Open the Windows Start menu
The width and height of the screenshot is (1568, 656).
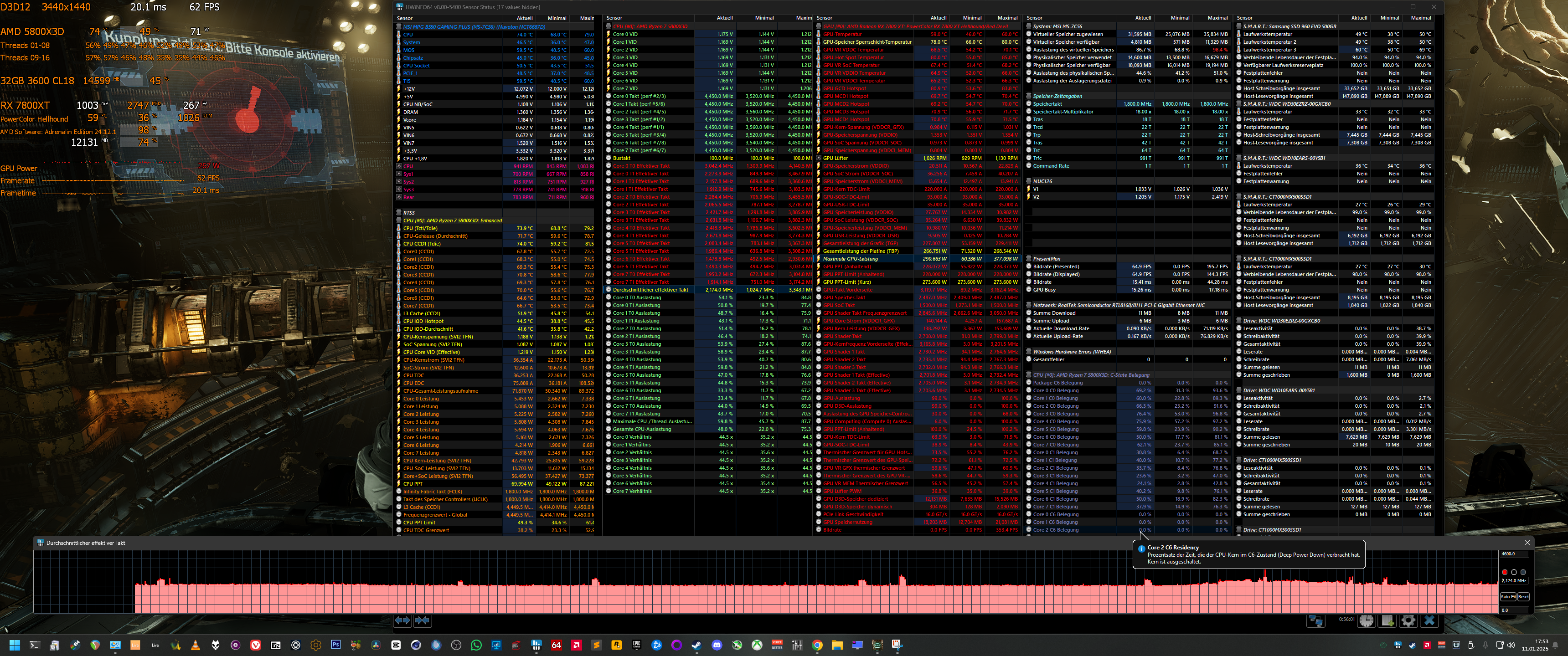coord(15,646)
